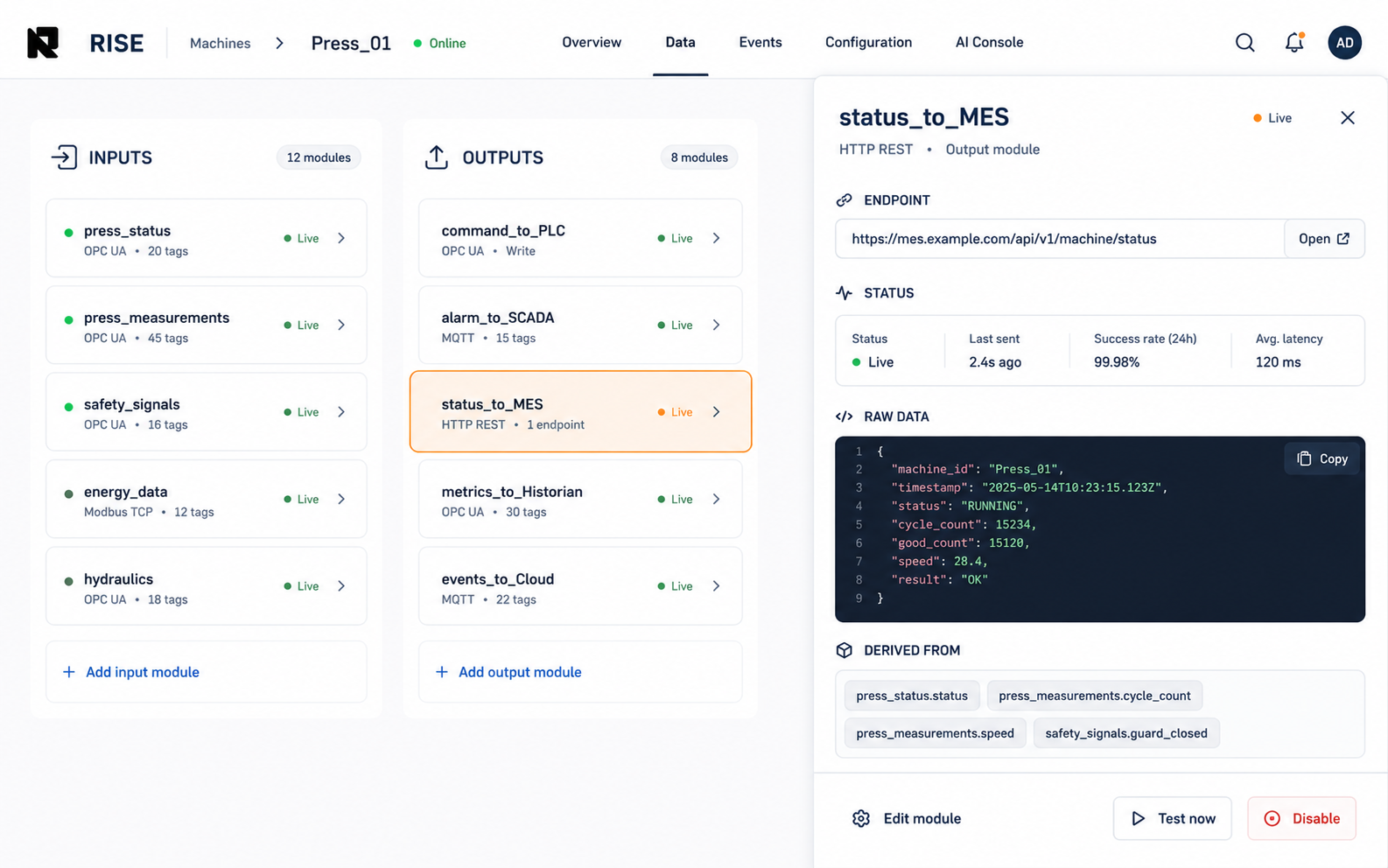Click the external-link icon beside Open
This screenshot has width=1388, height=868.
pos(1343,239)
